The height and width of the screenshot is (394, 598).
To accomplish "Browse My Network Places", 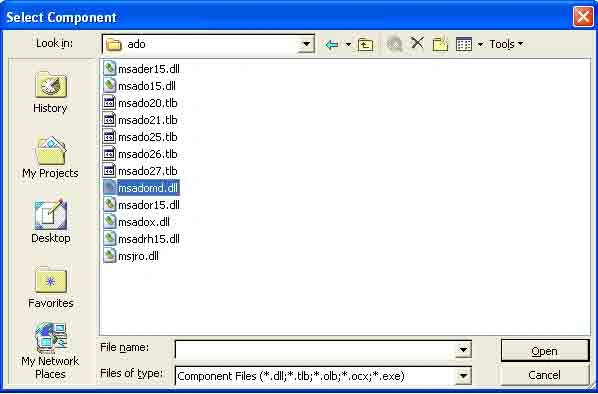I will 50,351.
